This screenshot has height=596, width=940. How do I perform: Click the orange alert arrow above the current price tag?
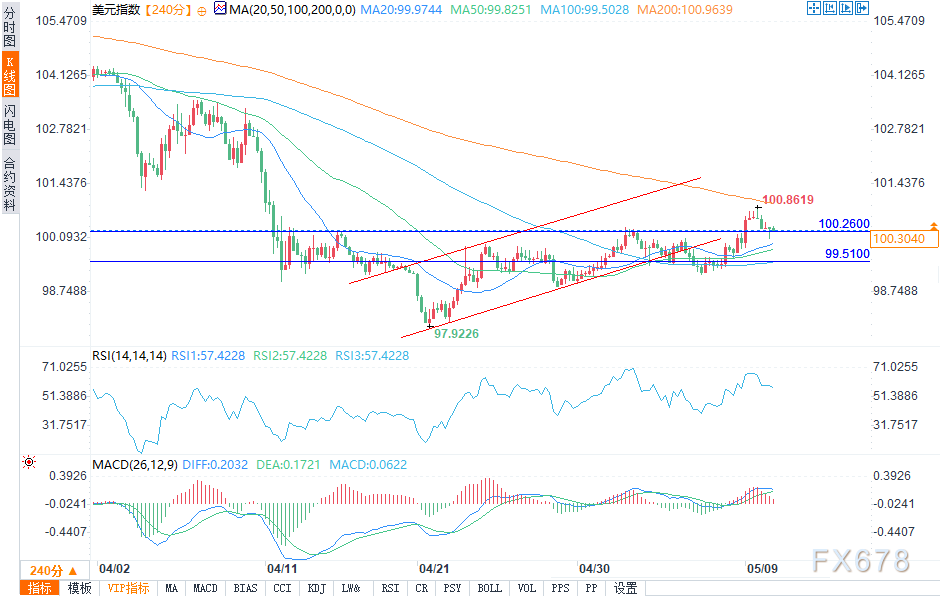click(933, 226)
